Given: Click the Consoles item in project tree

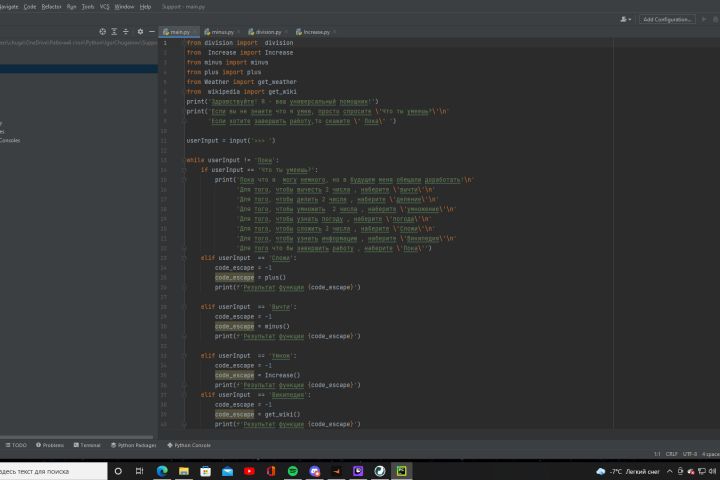Looking at the screenshot, I should click(x=10, y=141).
